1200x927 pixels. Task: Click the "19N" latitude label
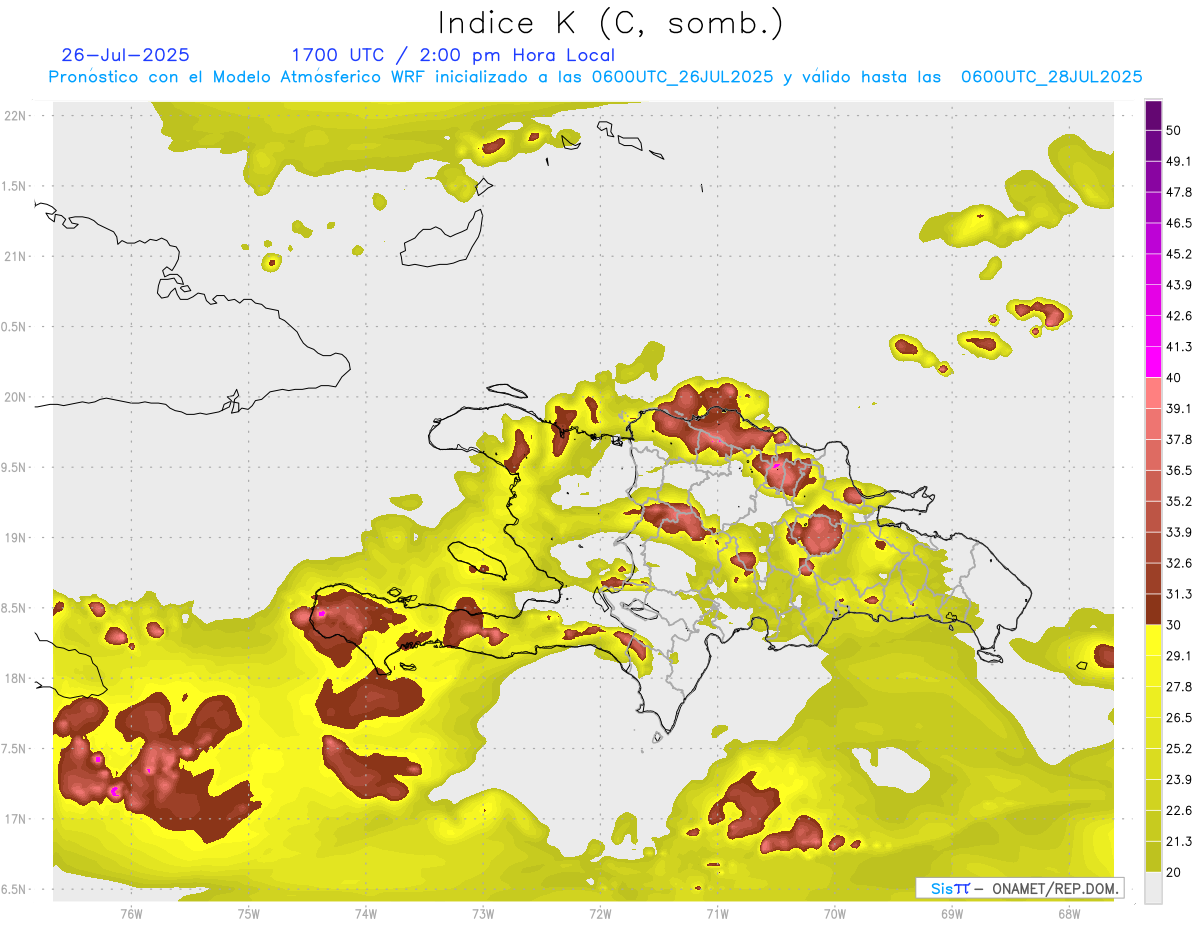click(x=16, y=537)
